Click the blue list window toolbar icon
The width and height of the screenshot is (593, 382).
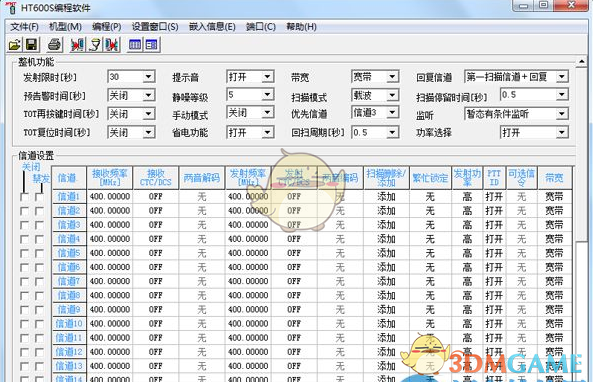pyautogui.click(x=152, y=45)
